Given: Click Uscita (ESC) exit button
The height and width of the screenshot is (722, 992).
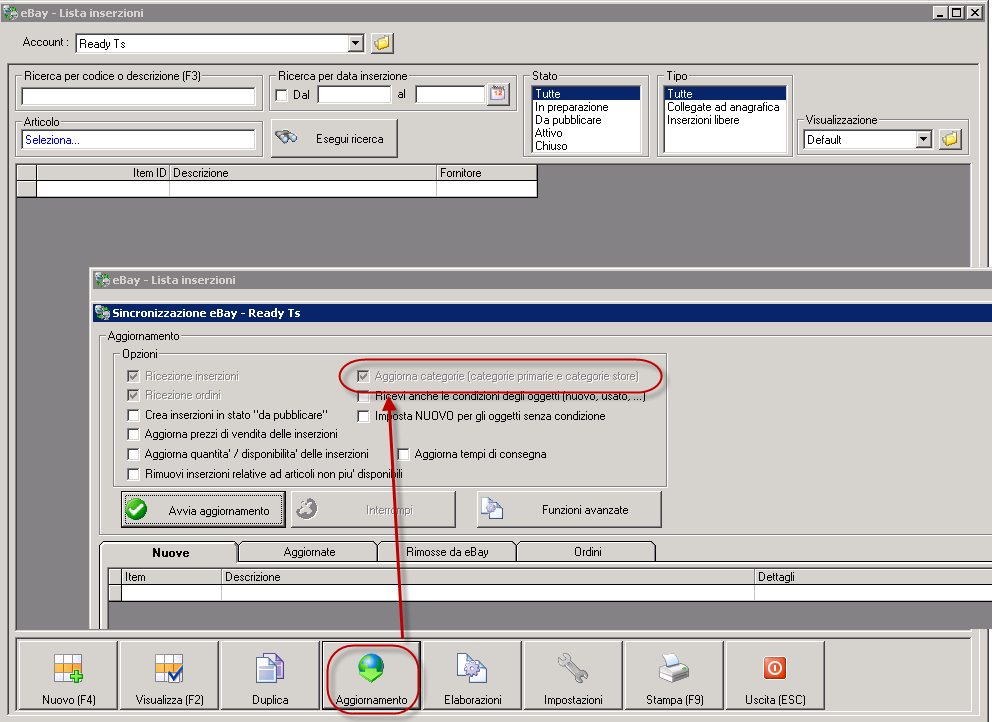Looking at the screenshot, I should (x=775, y=675).
